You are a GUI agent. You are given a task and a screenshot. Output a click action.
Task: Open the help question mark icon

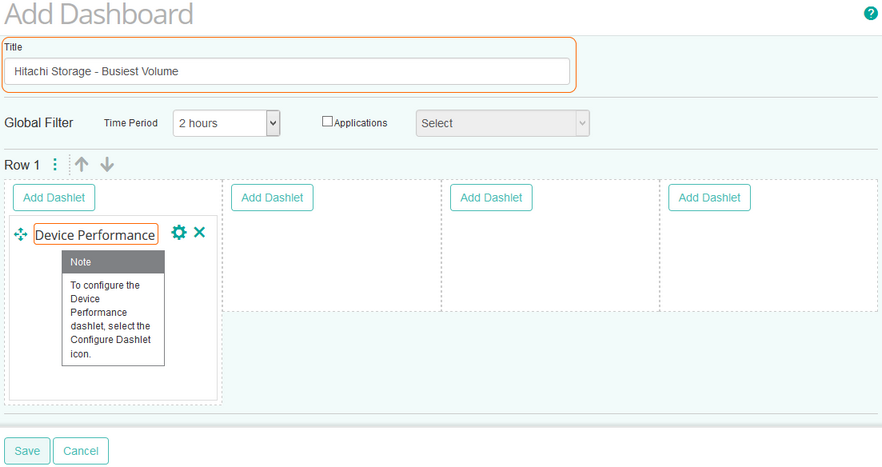(x=870, y=13)
